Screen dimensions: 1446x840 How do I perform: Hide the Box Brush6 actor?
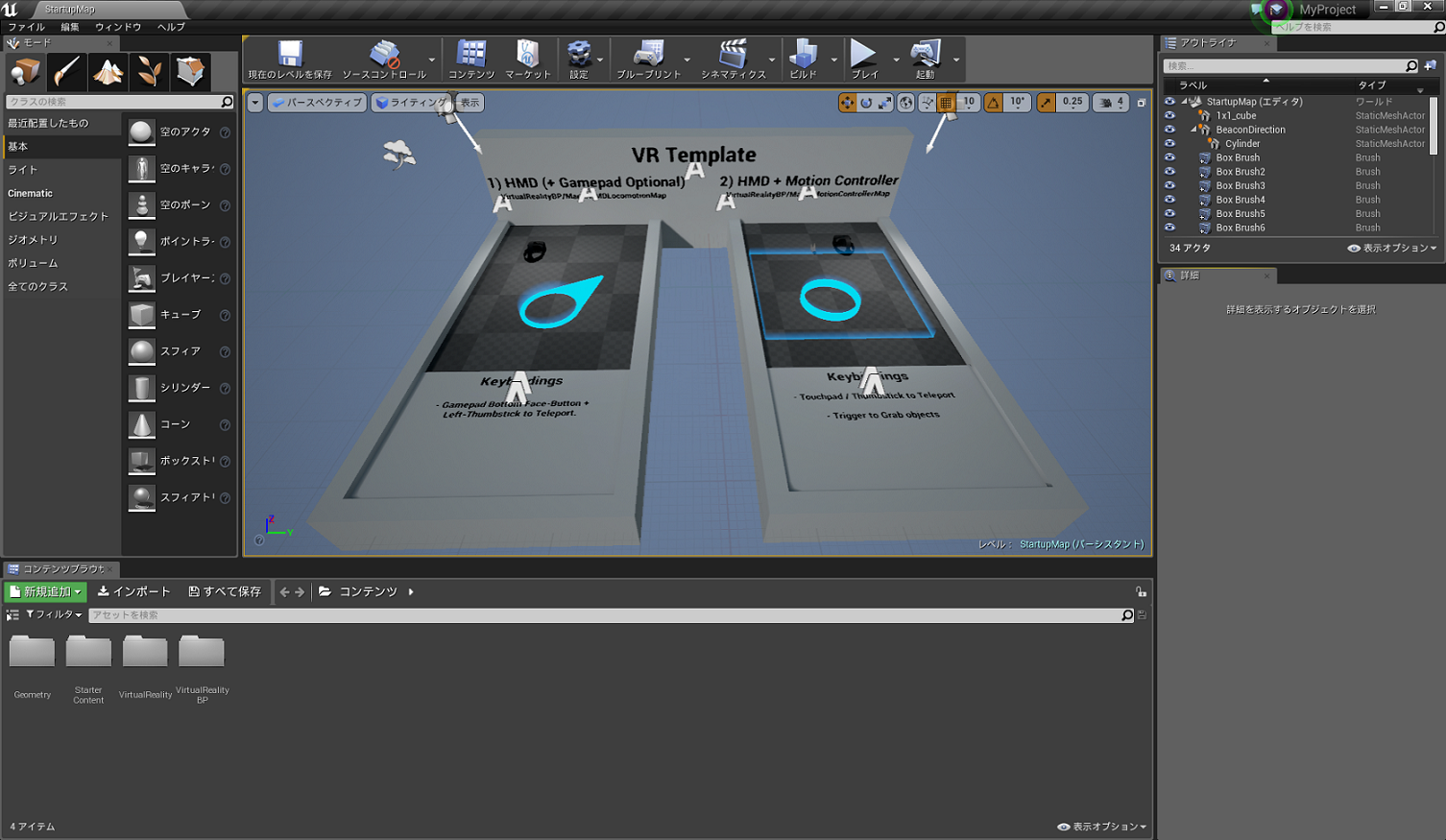(1169, 228)
